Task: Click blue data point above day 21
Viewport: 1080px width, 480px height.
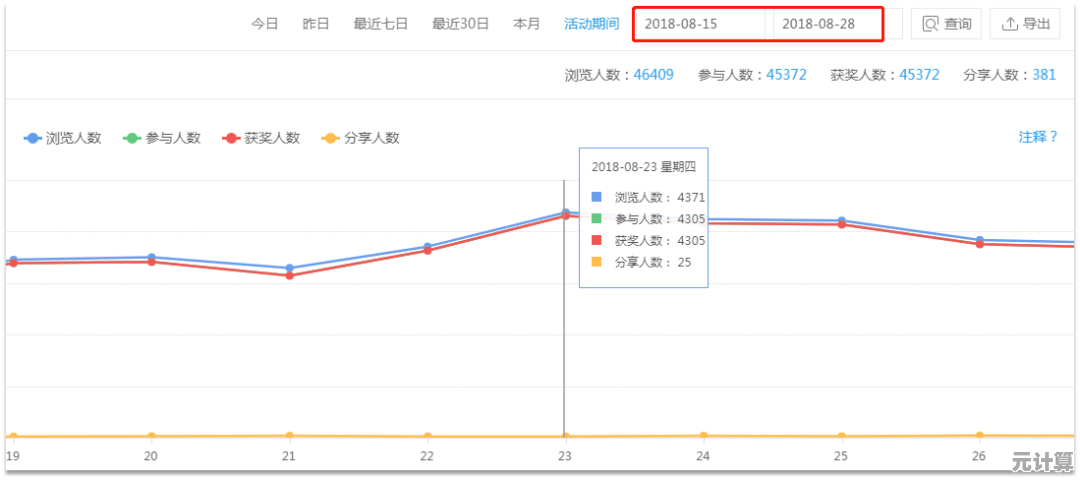Action: [x=290, y=268]
